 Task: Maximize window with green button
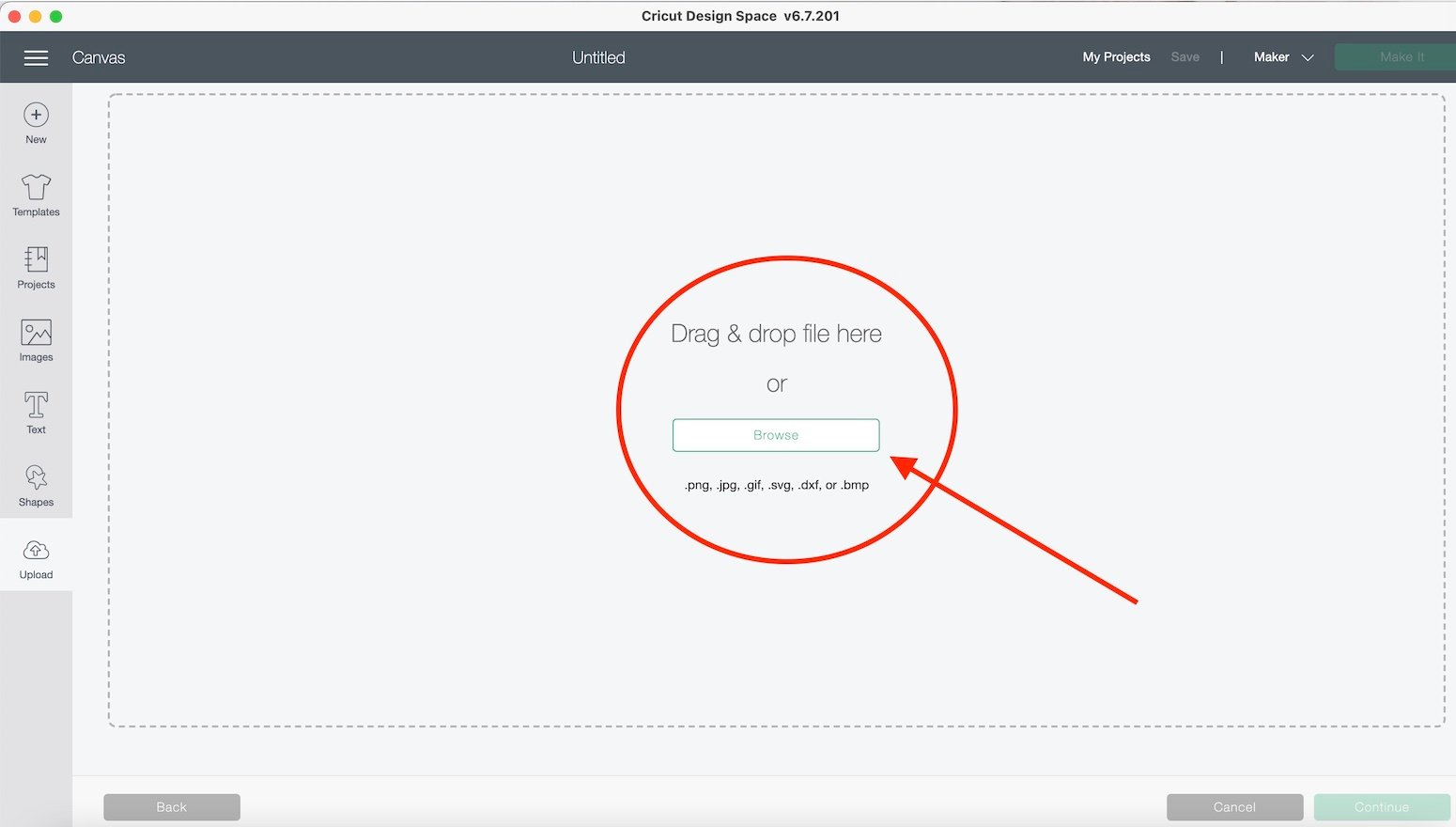[x=55, y=16]
